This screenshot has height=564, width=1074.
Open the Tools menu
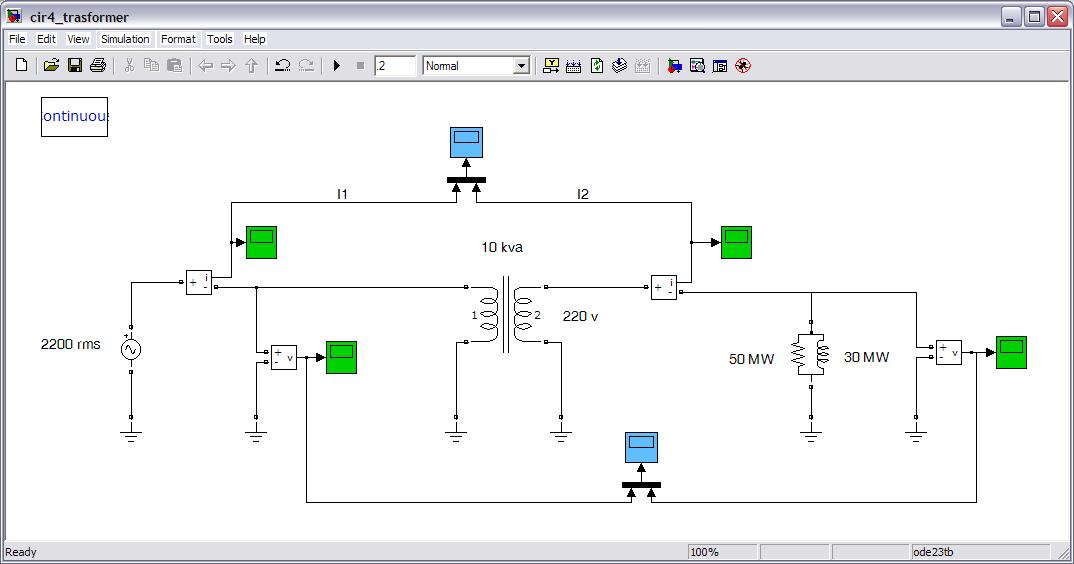(219, 39)
